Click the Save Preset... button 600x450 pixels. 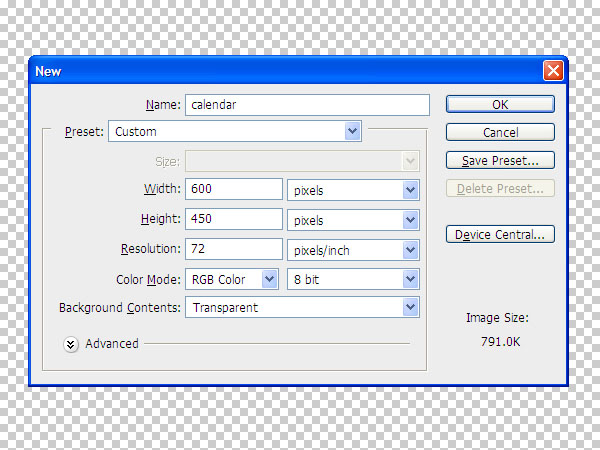pyautogui.click(x=500, y=160)
